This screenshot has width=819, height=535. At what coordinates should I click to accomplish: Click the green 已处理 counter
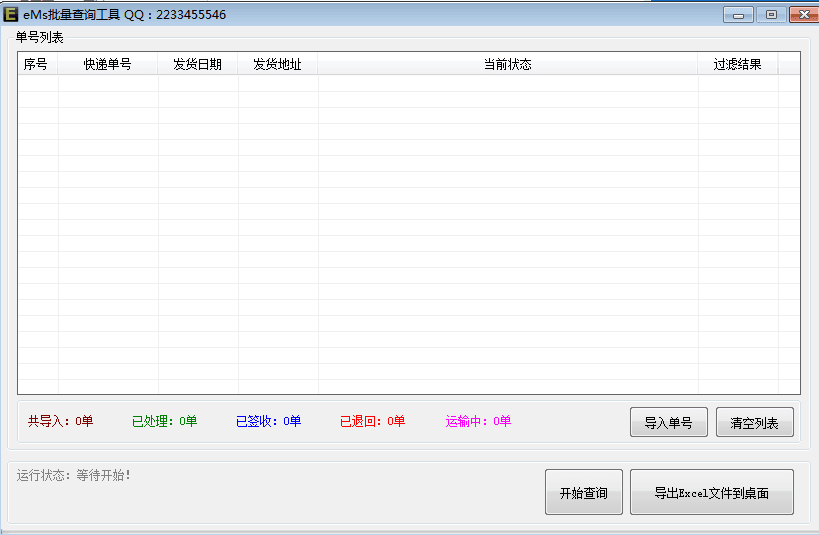point(165,421)
